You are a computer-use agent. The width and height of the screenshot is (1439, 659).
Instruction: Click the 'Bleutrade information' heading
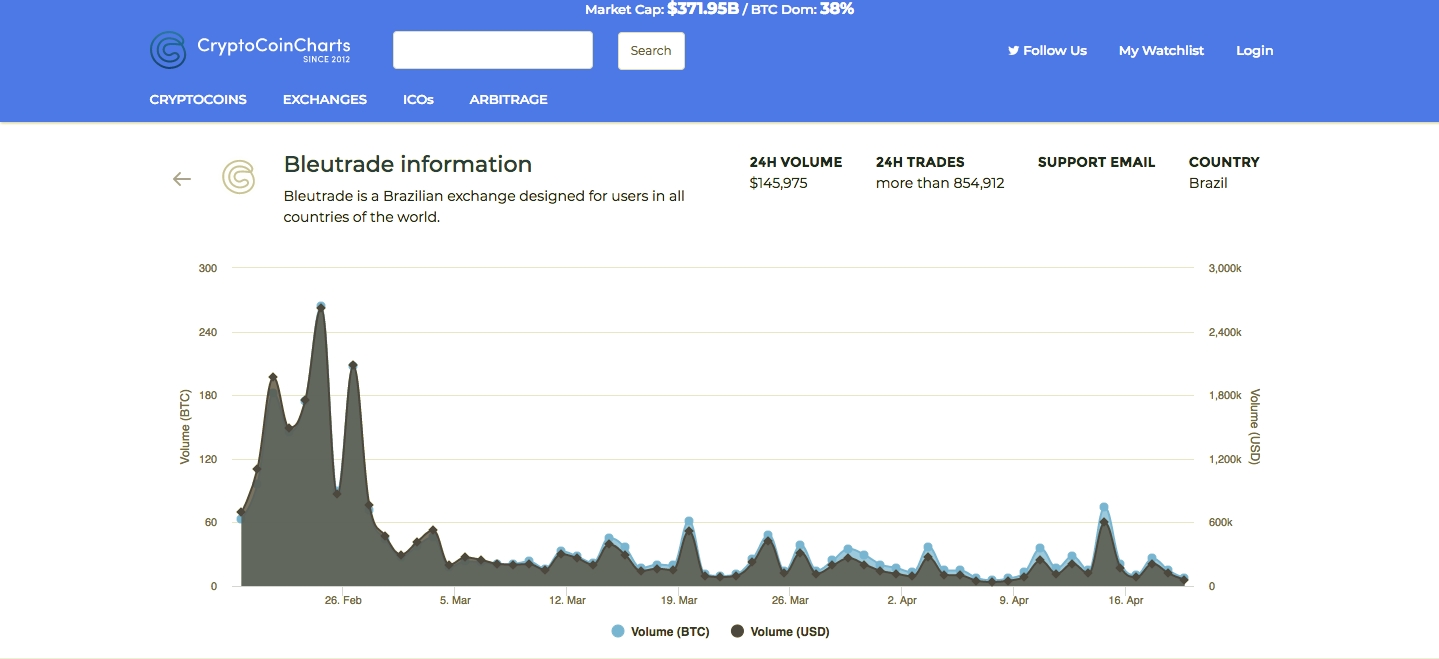[x=408, y=164]
